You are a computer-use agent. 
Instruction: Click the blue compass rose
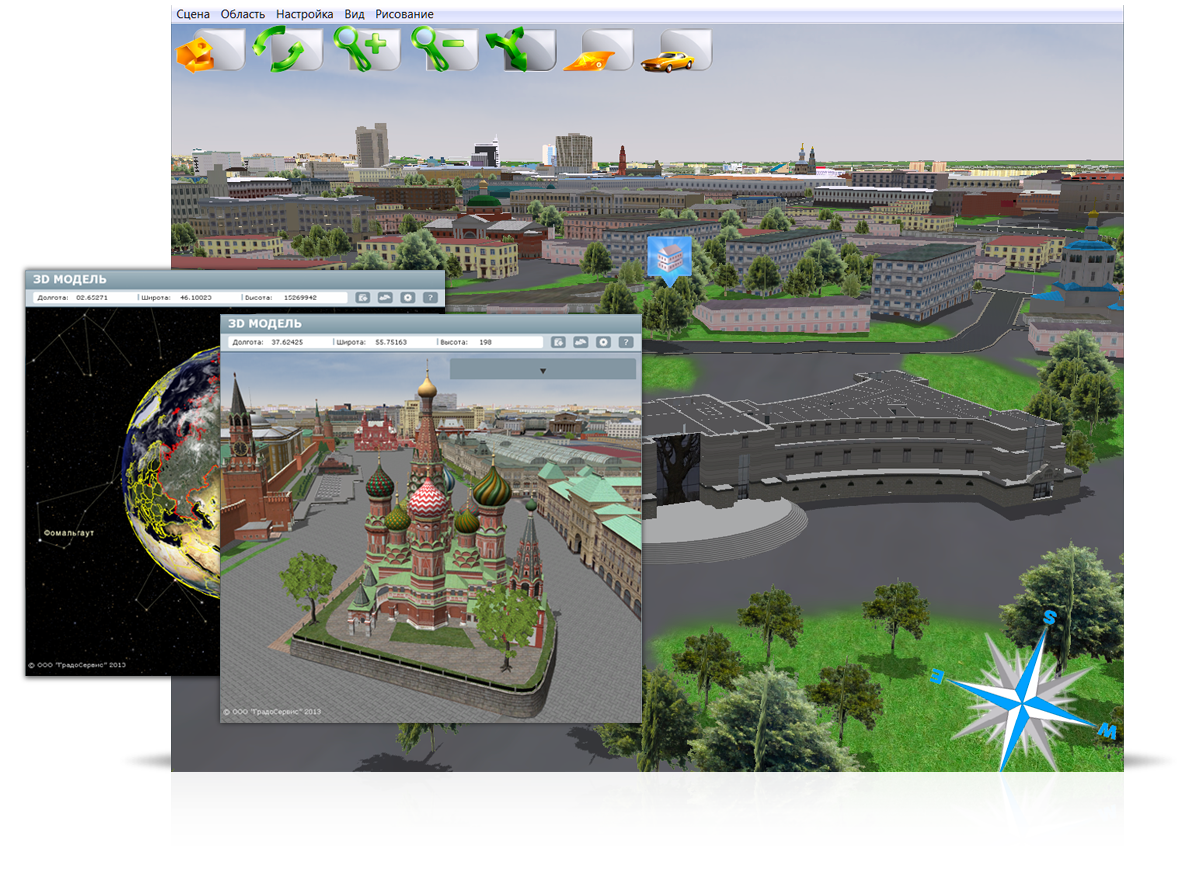1020,705
